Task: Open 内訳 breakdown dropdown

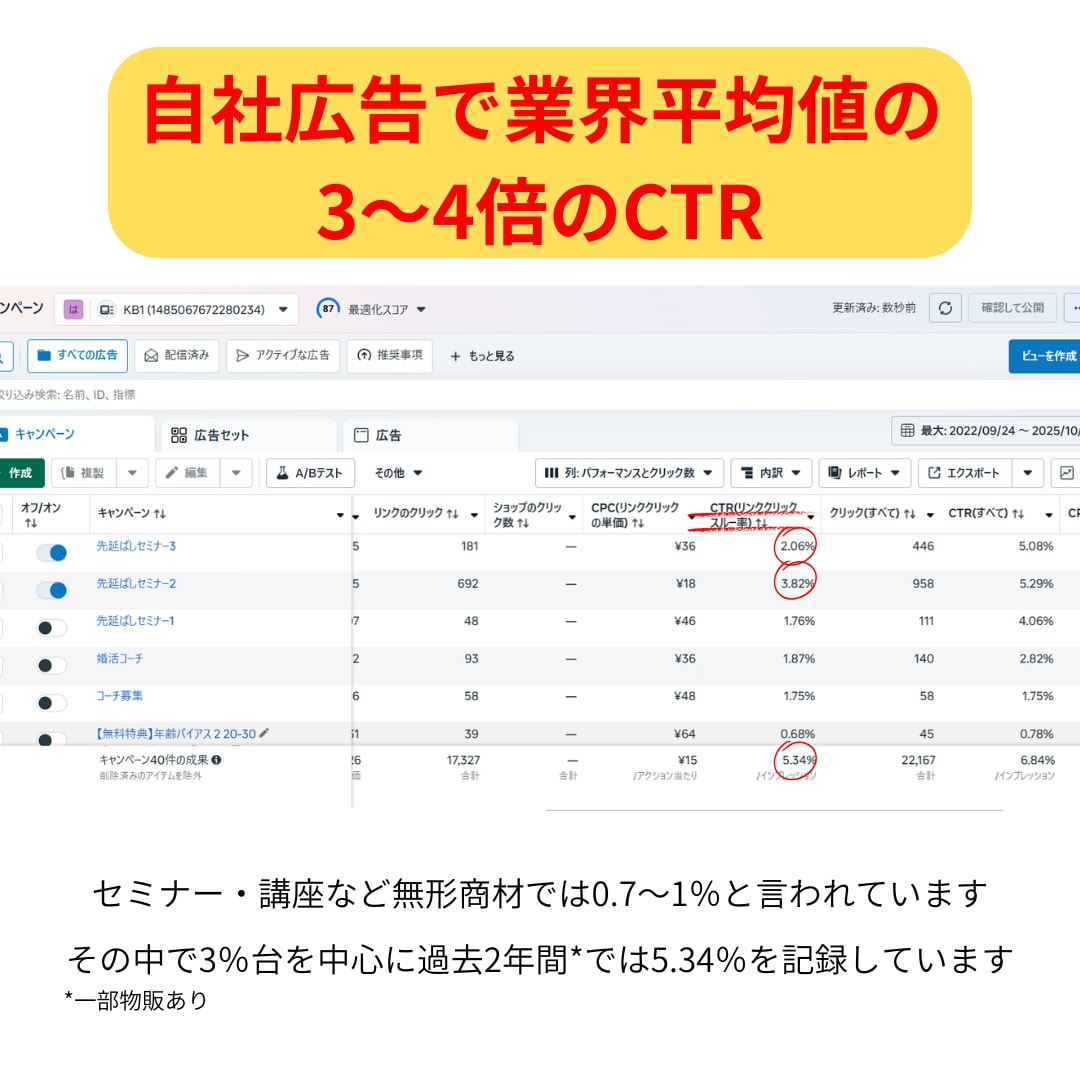Action: (x=771, y=472)
